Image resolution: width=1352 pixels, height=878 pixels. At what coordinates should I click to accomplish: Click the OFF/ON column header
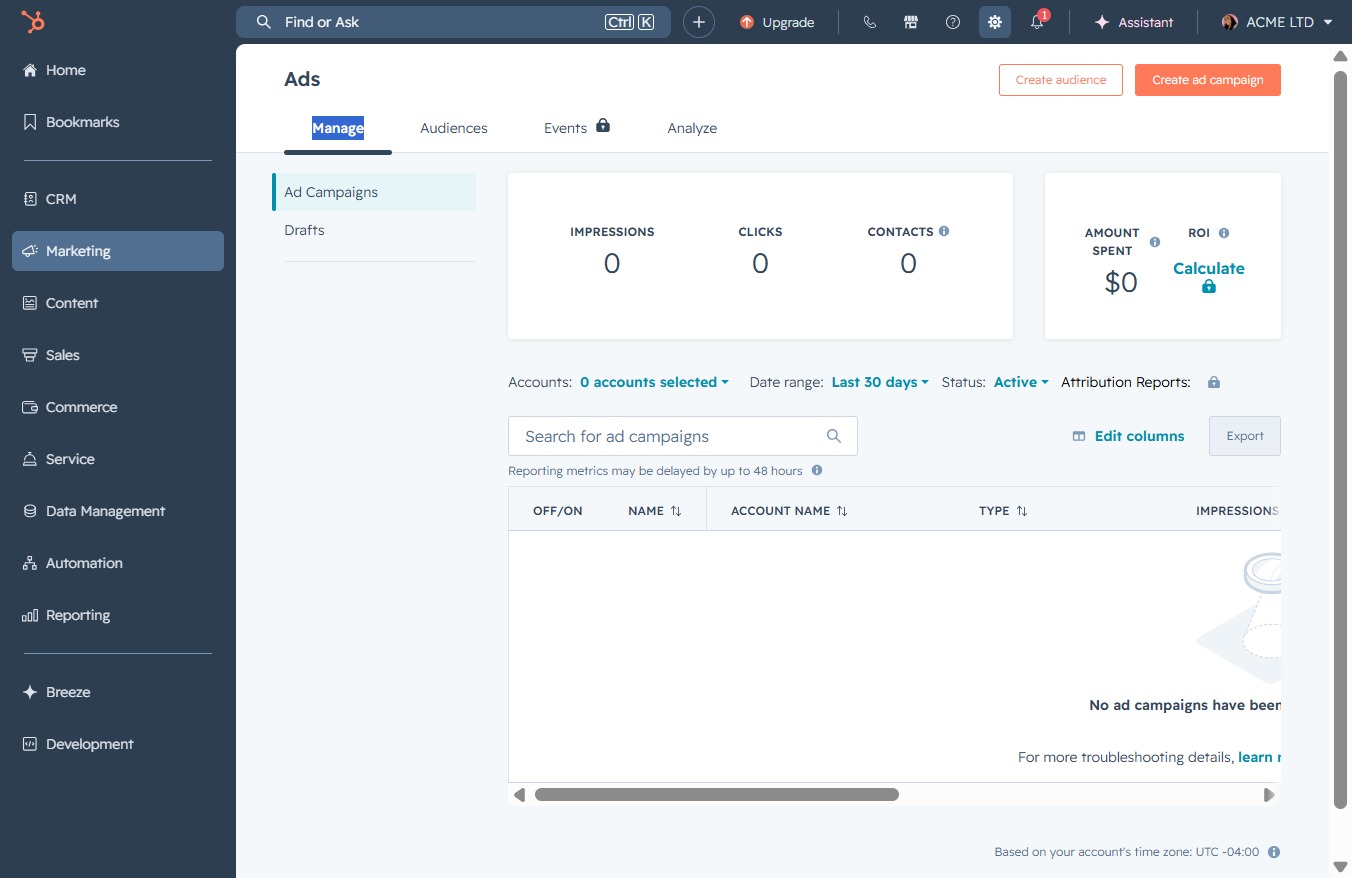click(x=557, y=511)
